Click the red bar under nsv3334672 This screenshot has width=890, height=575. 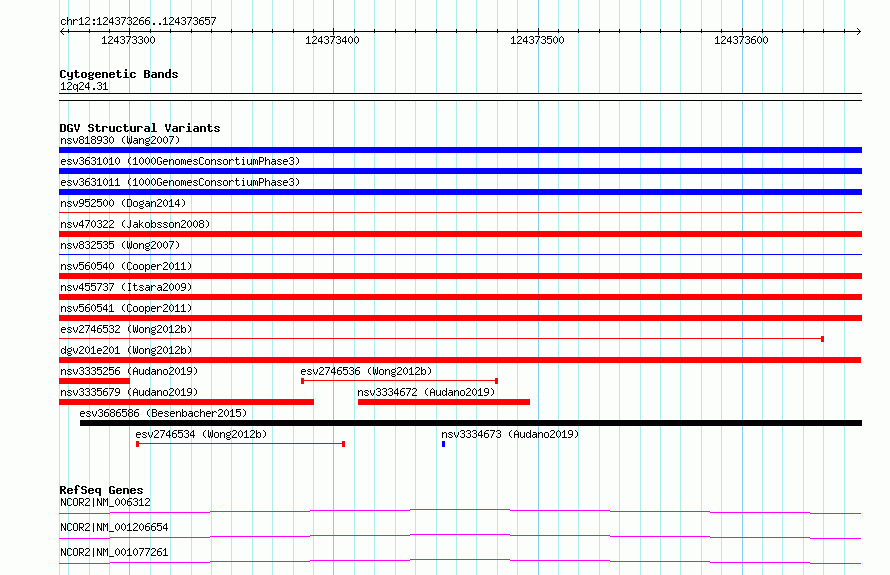444,402
